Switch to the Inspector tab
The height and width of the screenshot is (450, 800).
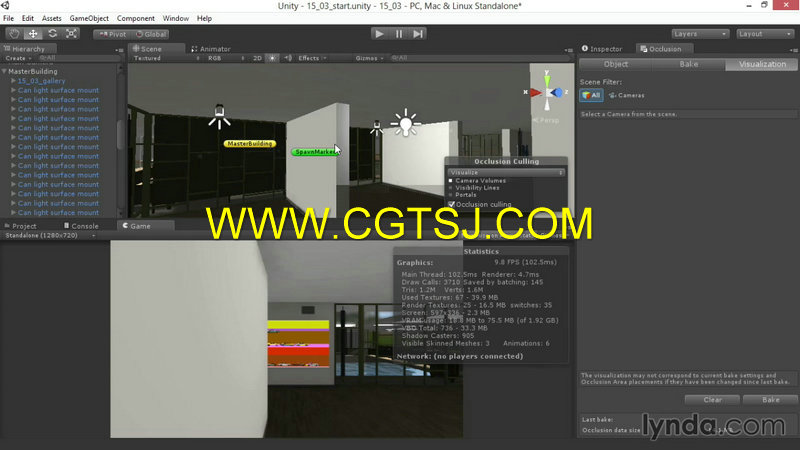pyautogui.click(x=602, y=49)
